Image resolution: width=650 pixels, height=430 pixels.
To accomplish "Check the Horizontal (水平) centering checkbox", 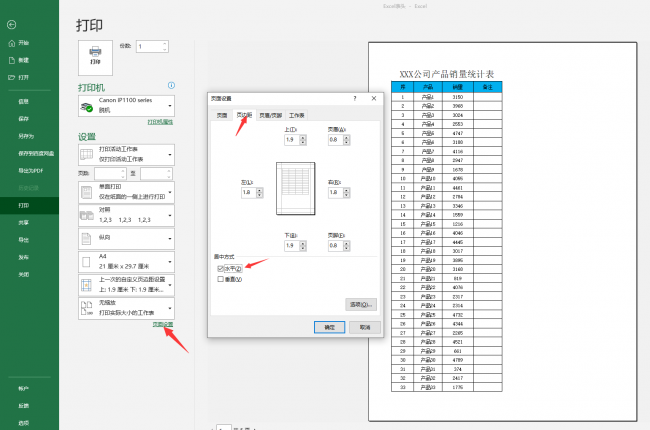I will (x=220, y=269).
